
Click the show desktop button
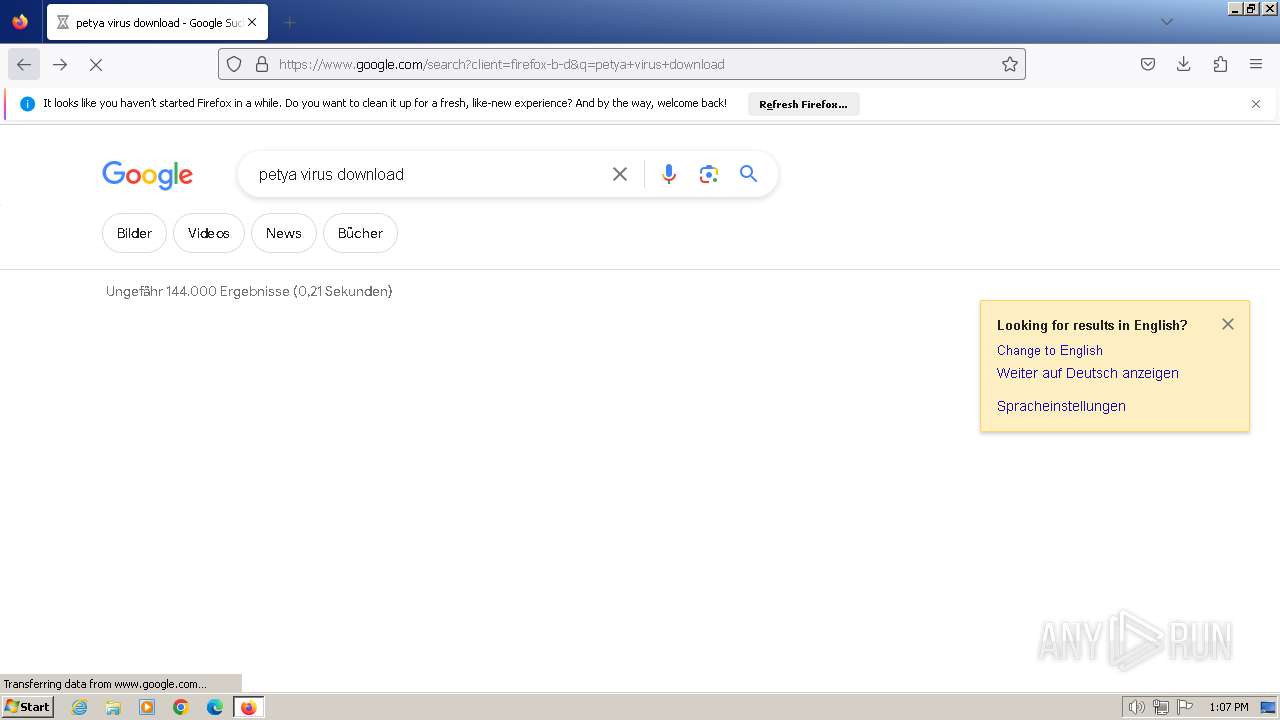click(1268, 707)
